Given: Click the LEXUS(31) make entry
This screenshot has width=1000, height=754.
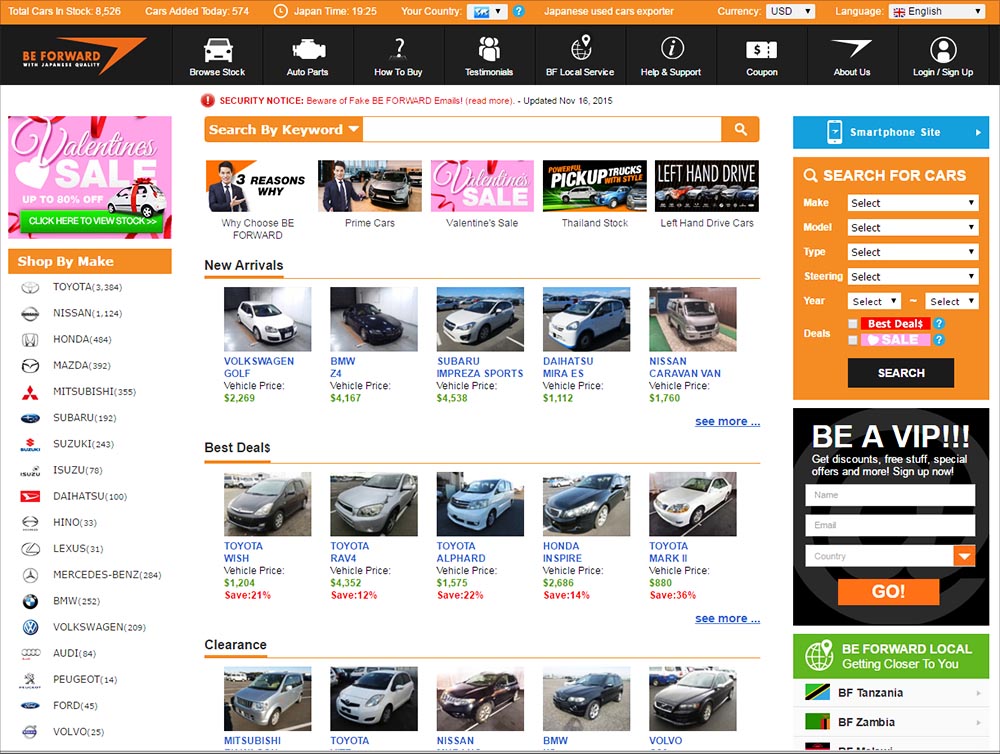Looking at the screenshot, I should [x=78, y=549].
